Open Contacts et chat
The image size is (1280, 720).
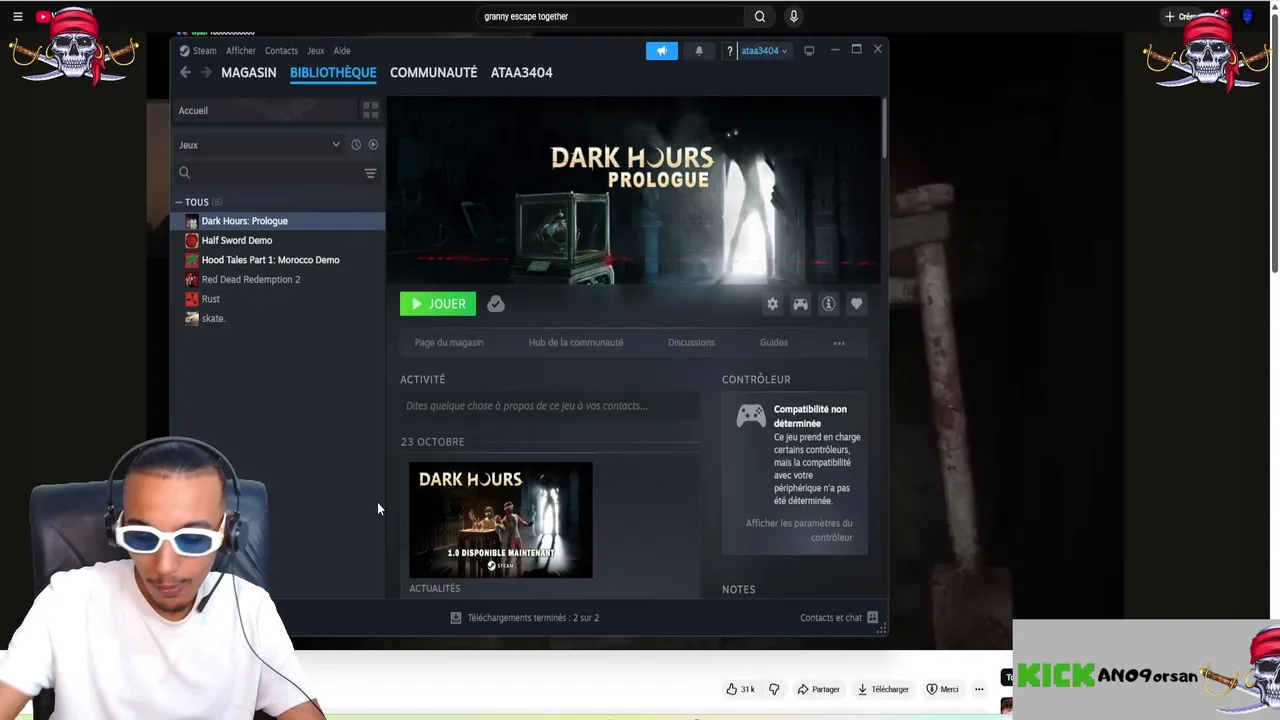[838, 618]
